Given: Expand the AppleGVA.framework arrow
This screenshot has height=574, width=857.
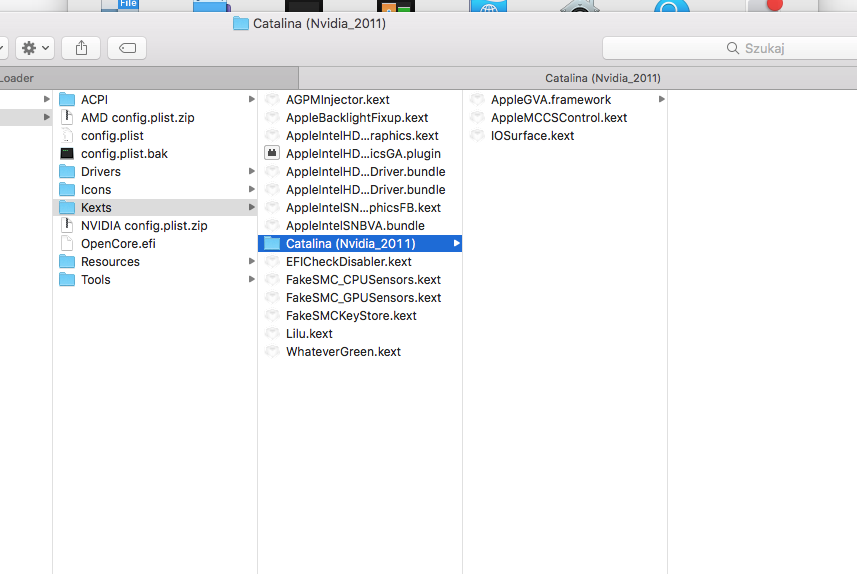Looking at the screenshot, I should coord(661,99).
